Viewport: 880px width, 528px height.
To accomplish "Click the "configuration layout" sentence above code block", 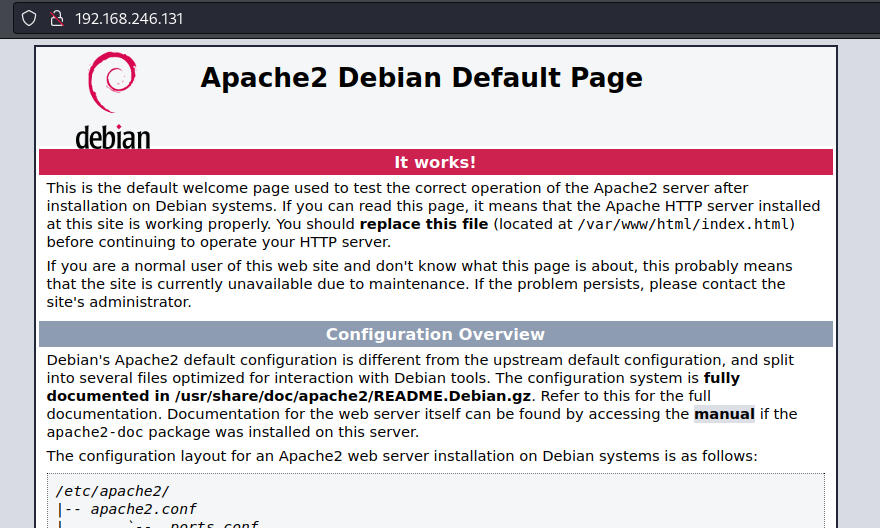I will (402, 456).
